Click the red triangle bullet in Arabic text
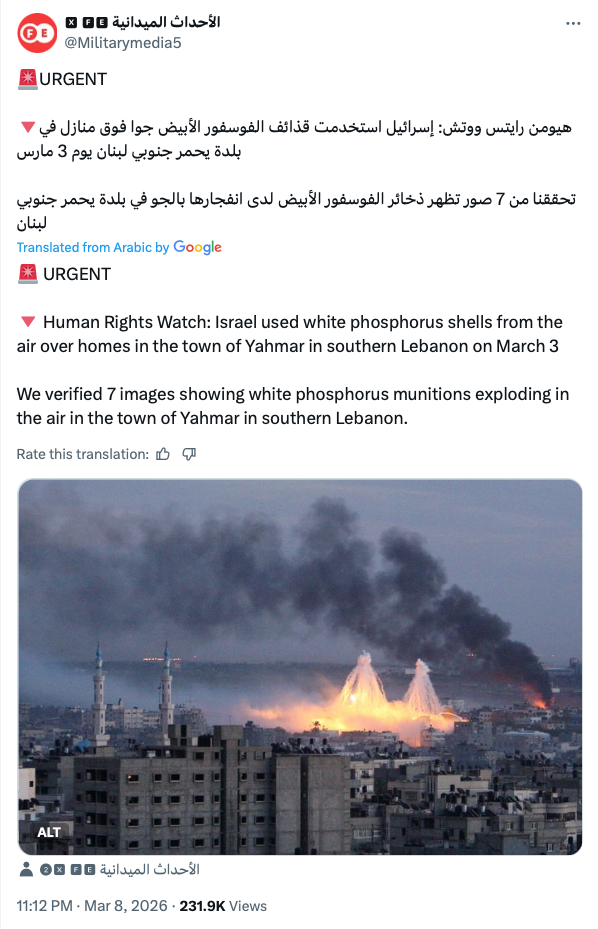Viewport: 598px width, 929px height. coord(27,127)
